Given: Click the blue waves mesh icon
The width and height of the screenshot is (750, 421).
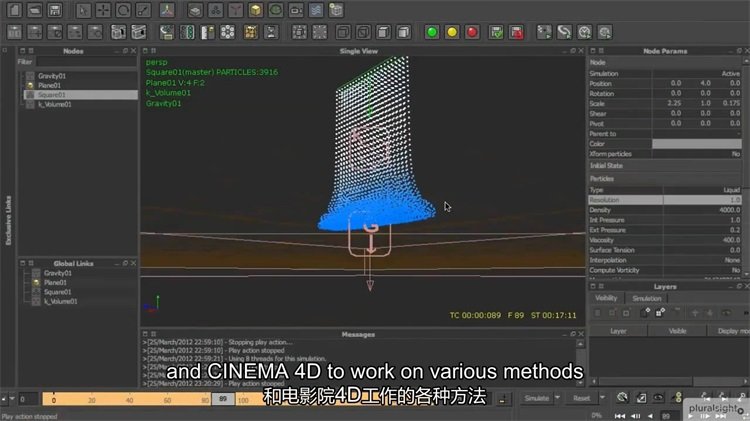Looking at the screenshot, I should (316, 10).
